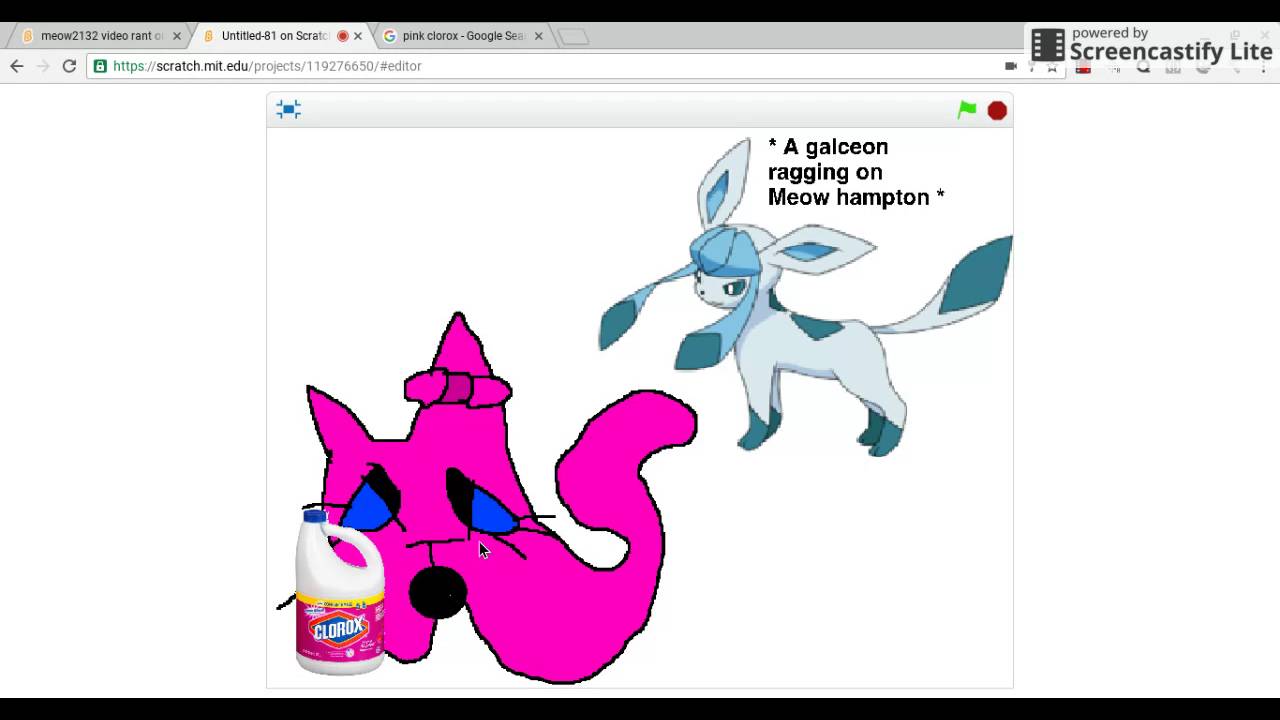
Task: Open a new browser tab
Action: pyautogui.click(x=573, y=37)
